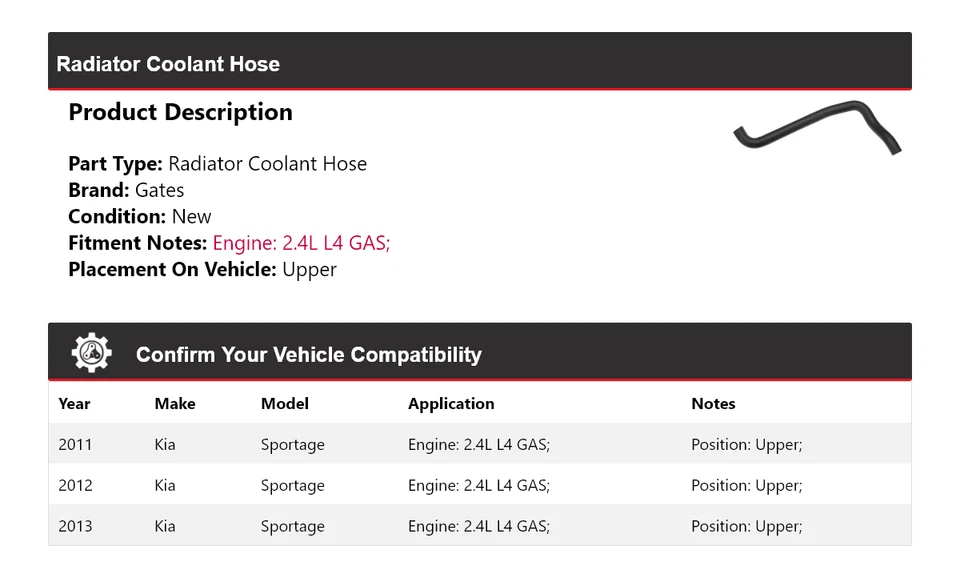The image size is (960, 578).
Task: Select the 2011 year row cell
Action: click(75, 445)
